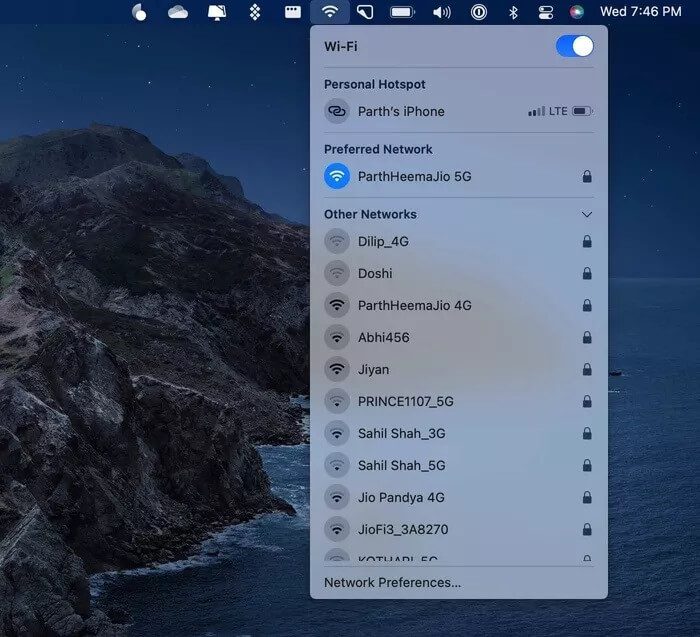Open the volume control in menu bar
700x637 pixels.
[x=441, y=12]
